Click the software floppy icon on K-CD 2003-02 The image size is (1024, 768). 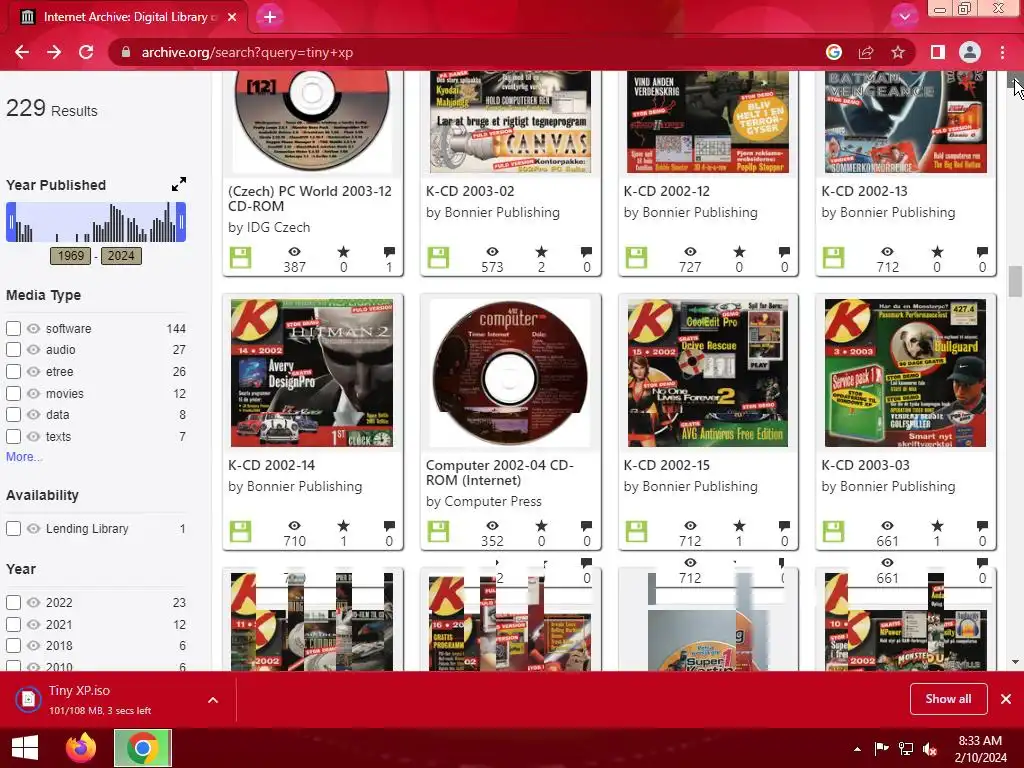click(x=438, y=257)
